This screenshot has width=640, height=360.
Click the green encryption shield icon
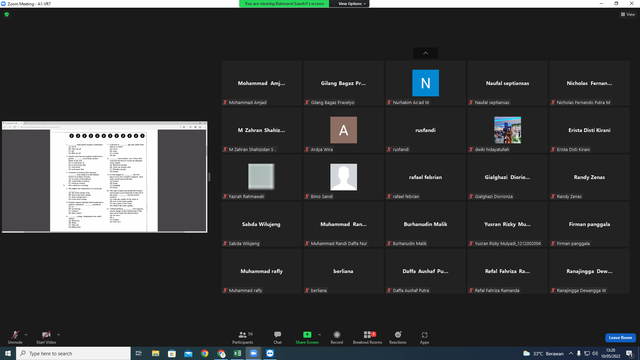pos(7,14)
